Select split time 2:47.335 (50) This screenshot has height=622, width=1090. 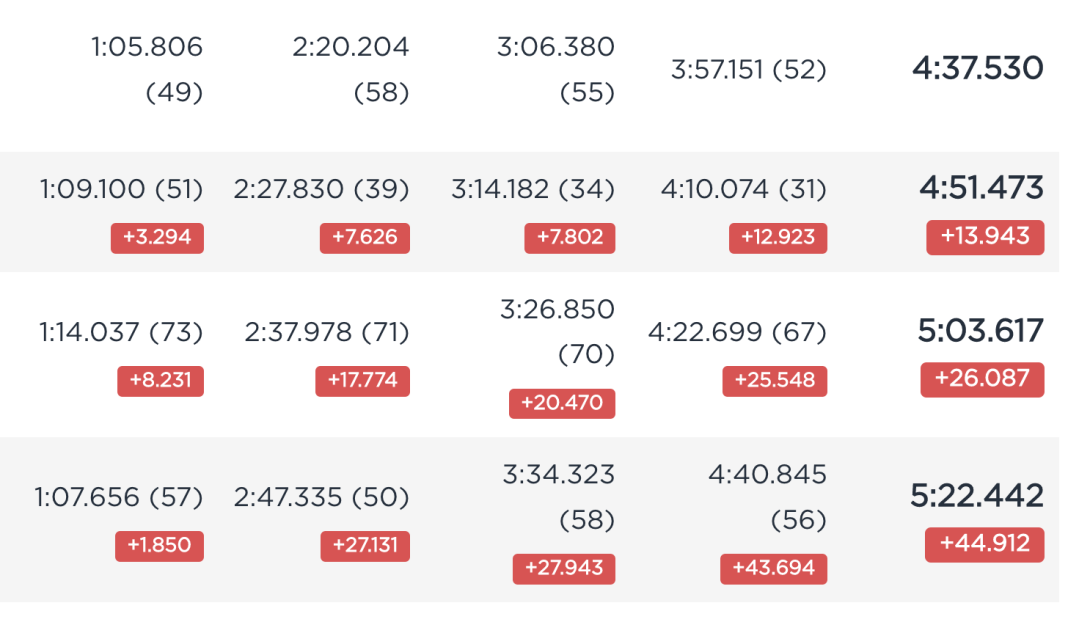click(321, 498)
